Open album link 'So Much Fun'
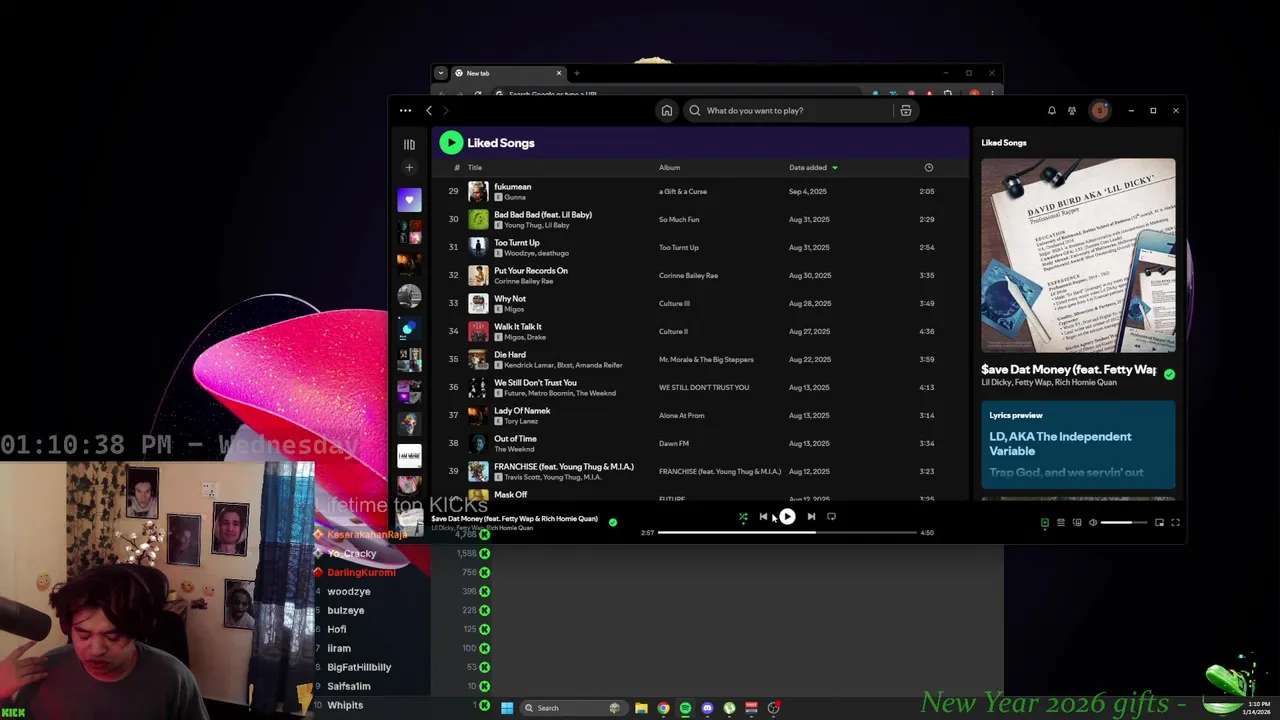The width and height of the screenshot is (1280, 720). point(679,220)
